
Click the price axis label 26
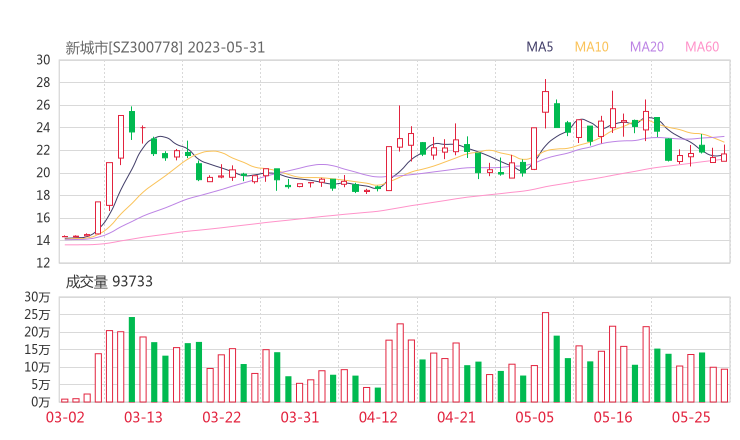(43, 105)
